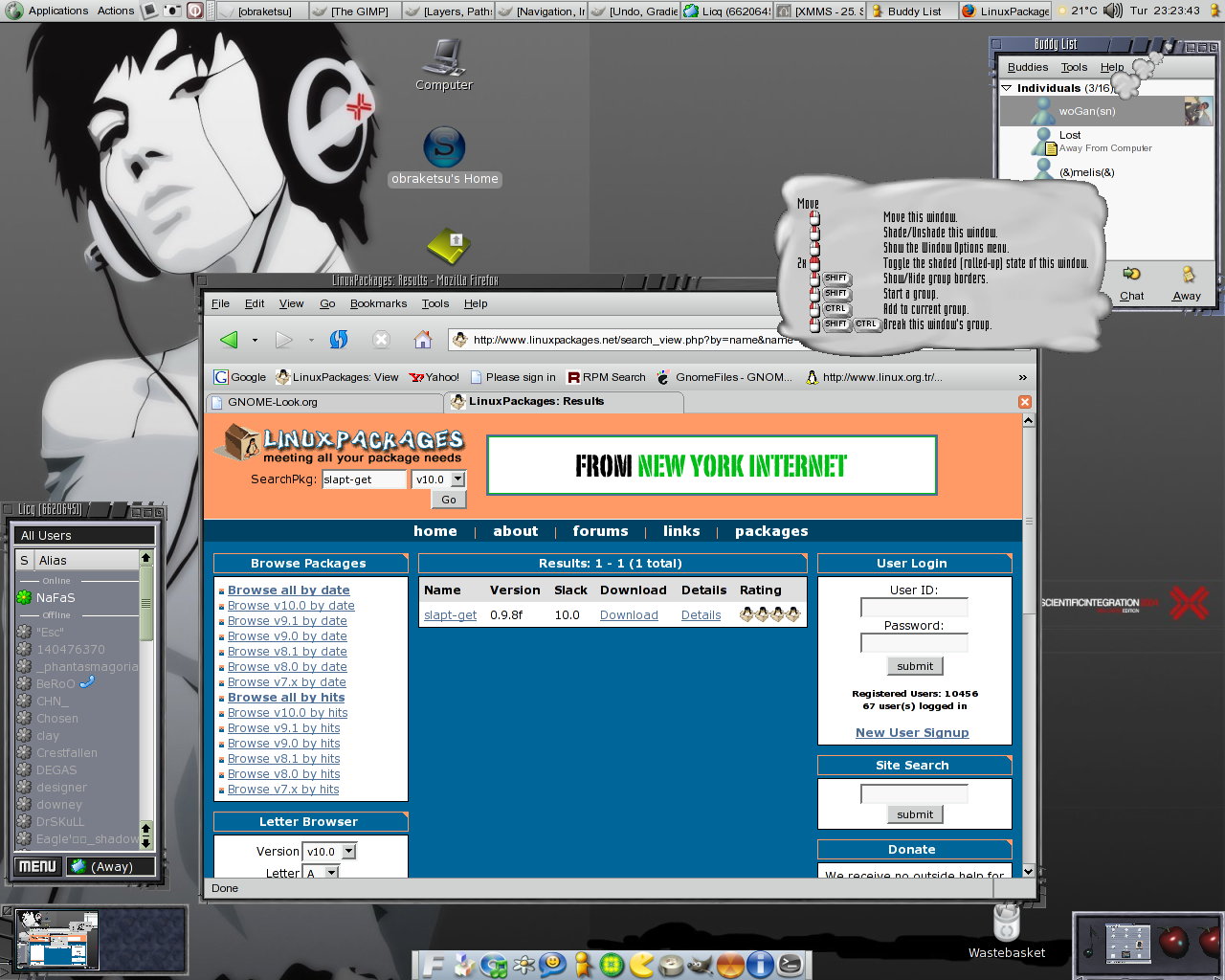Click the User ID input field
Screen dimensions: 1225x980
click(914, 608)
